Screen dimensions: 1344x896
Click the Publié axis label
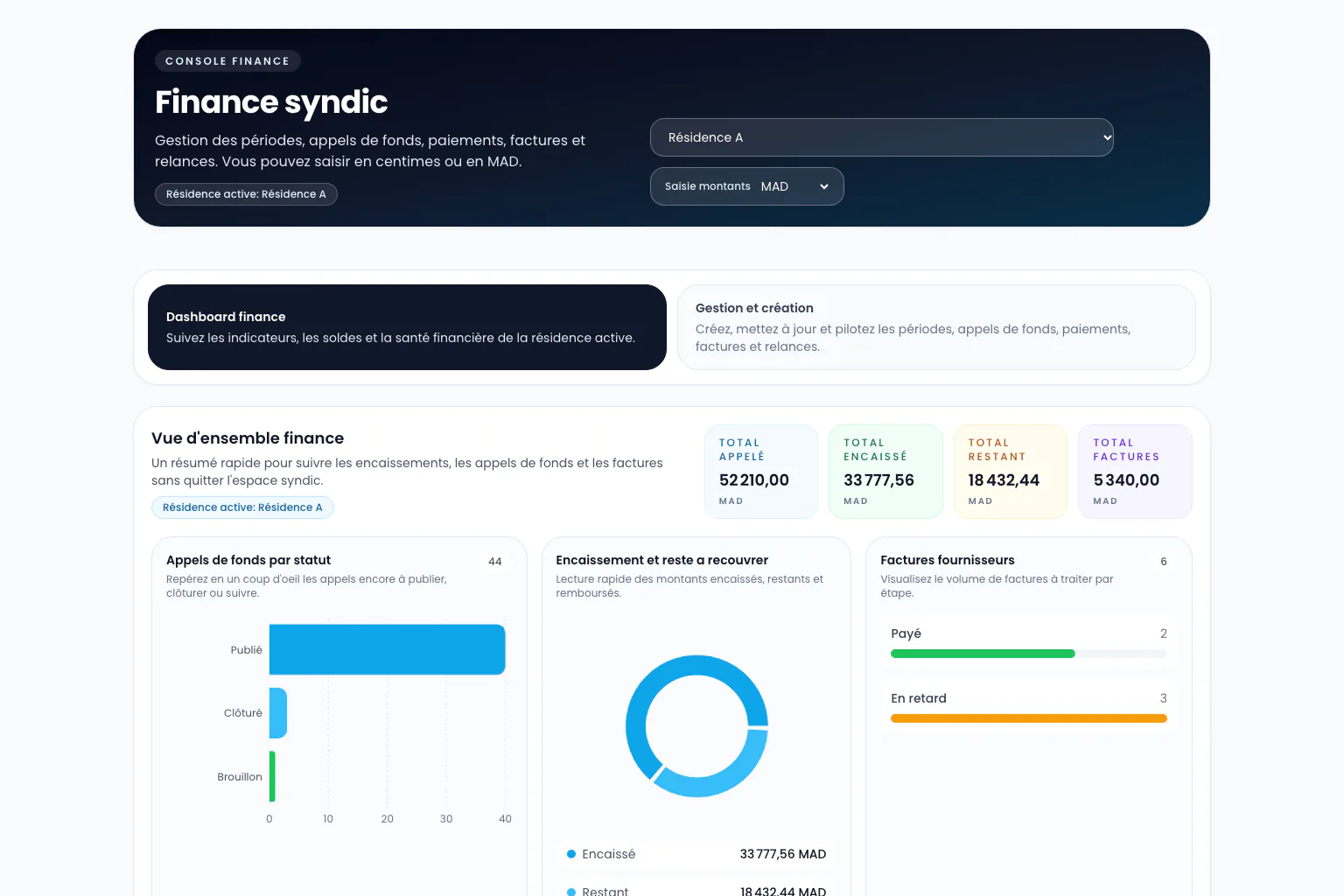point(246,650)
